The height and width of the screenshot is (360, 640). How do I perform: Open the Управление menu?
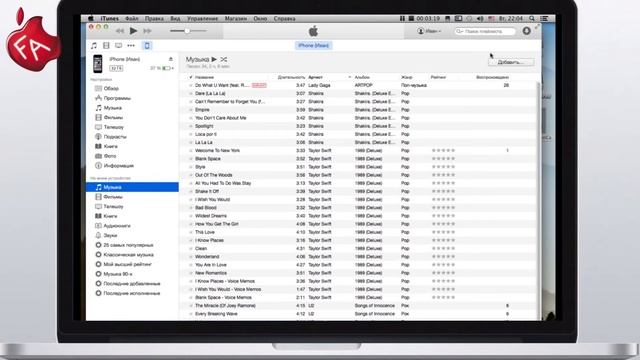(x=202, y=19)
